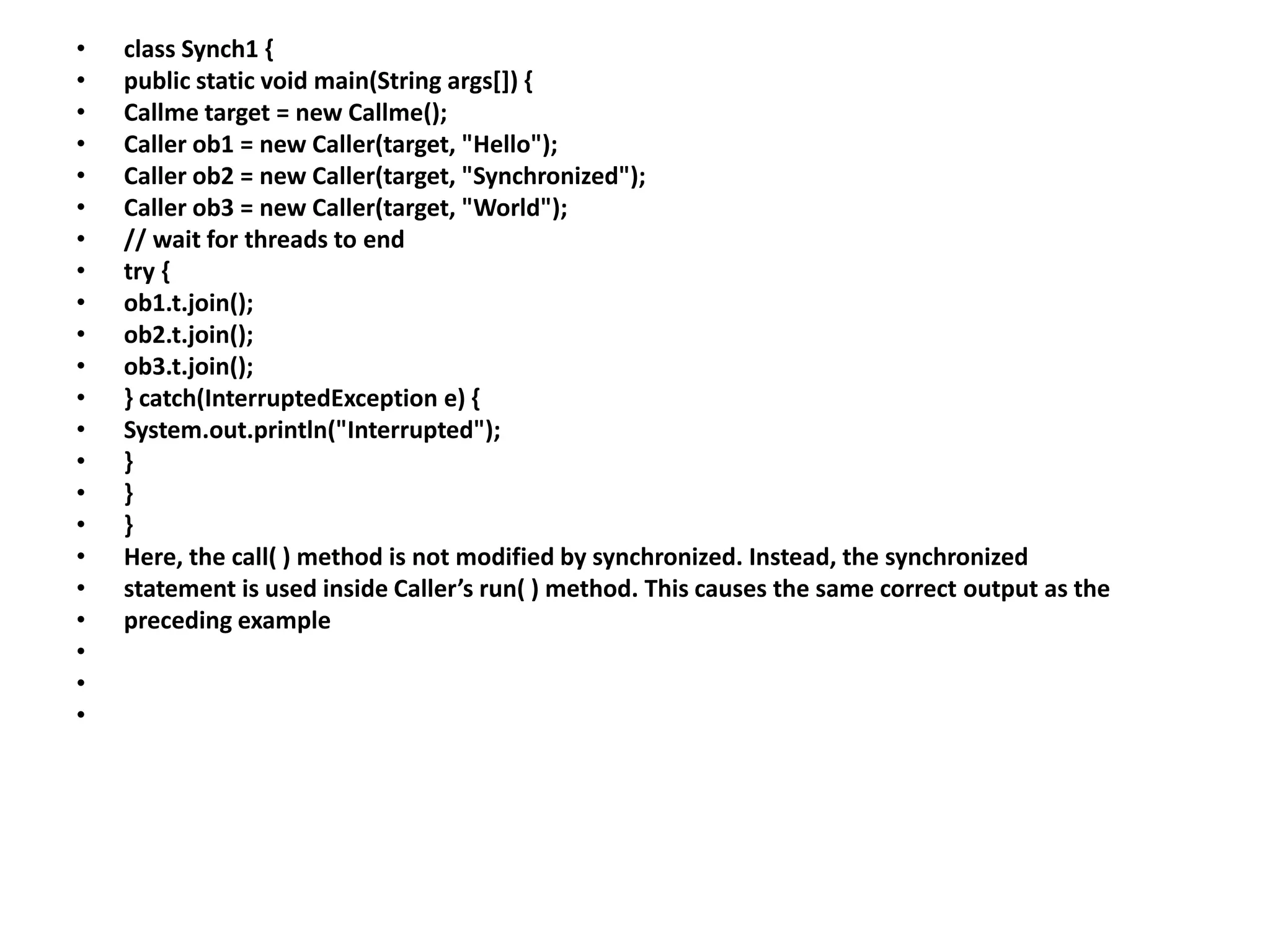Click the Caller ob1 "Hello" line
1270x952 pixels.
pos(341,144)
